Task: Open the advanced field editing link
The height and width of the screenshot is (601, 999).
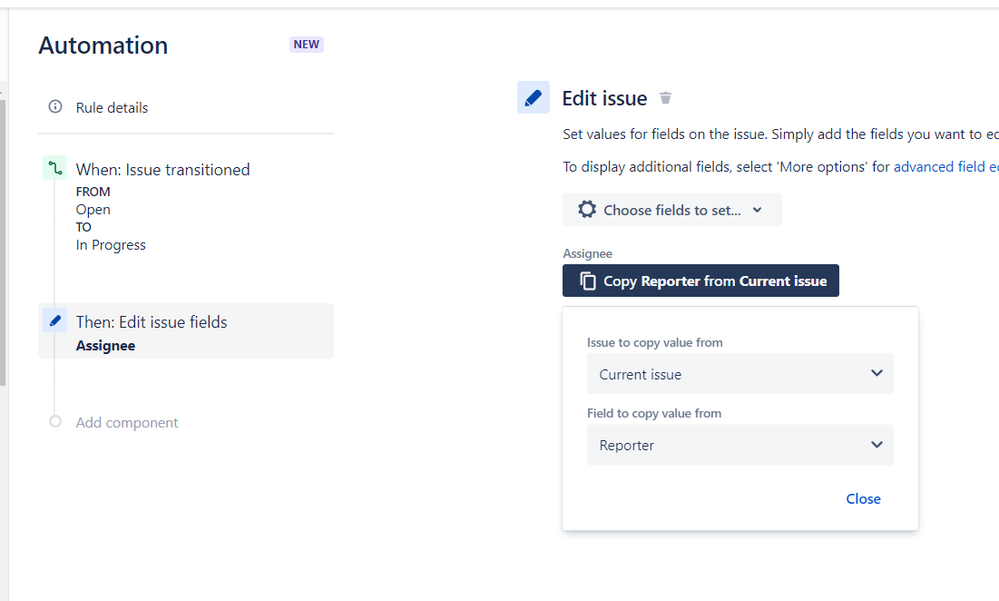Action: [x=946, y=166]
